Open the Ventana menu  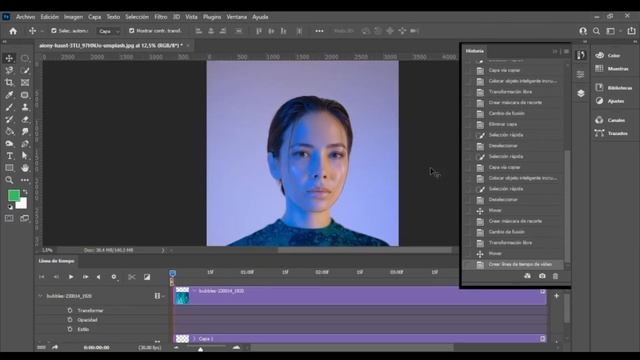click(x=236, y=17)
